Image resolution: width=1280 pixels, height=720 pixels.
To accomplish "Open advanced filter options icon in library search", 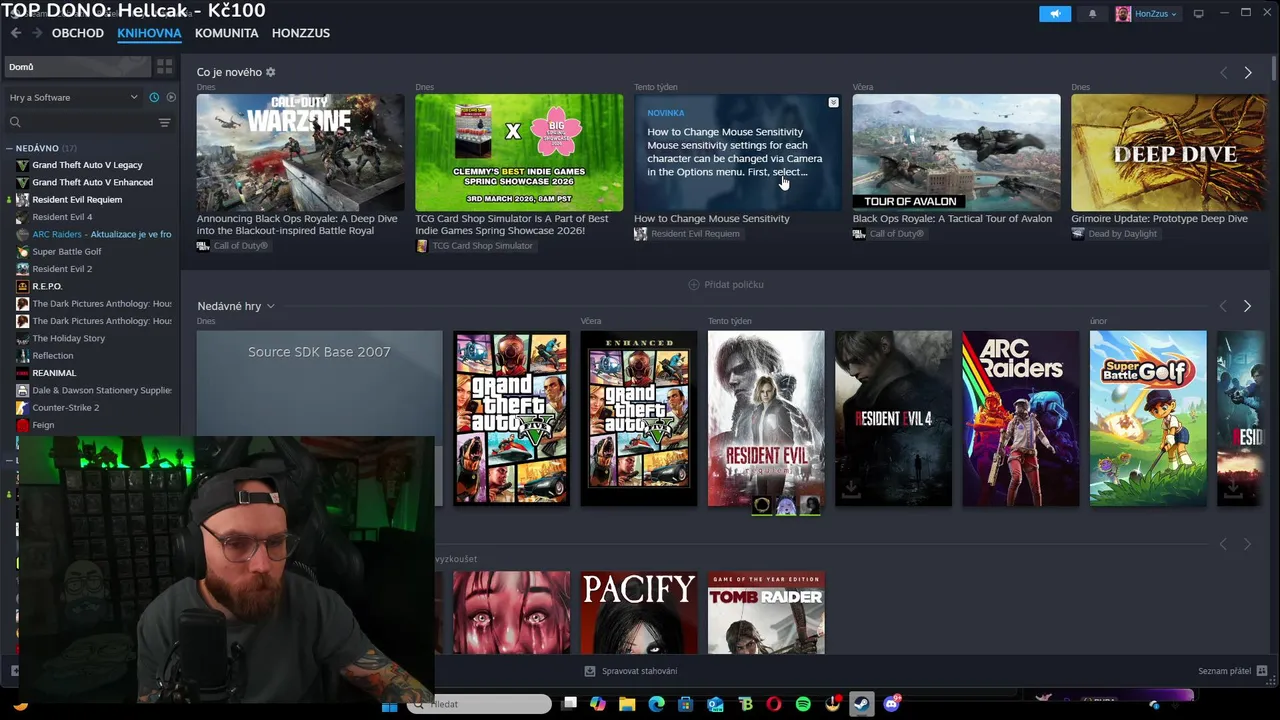I will 164,122.
